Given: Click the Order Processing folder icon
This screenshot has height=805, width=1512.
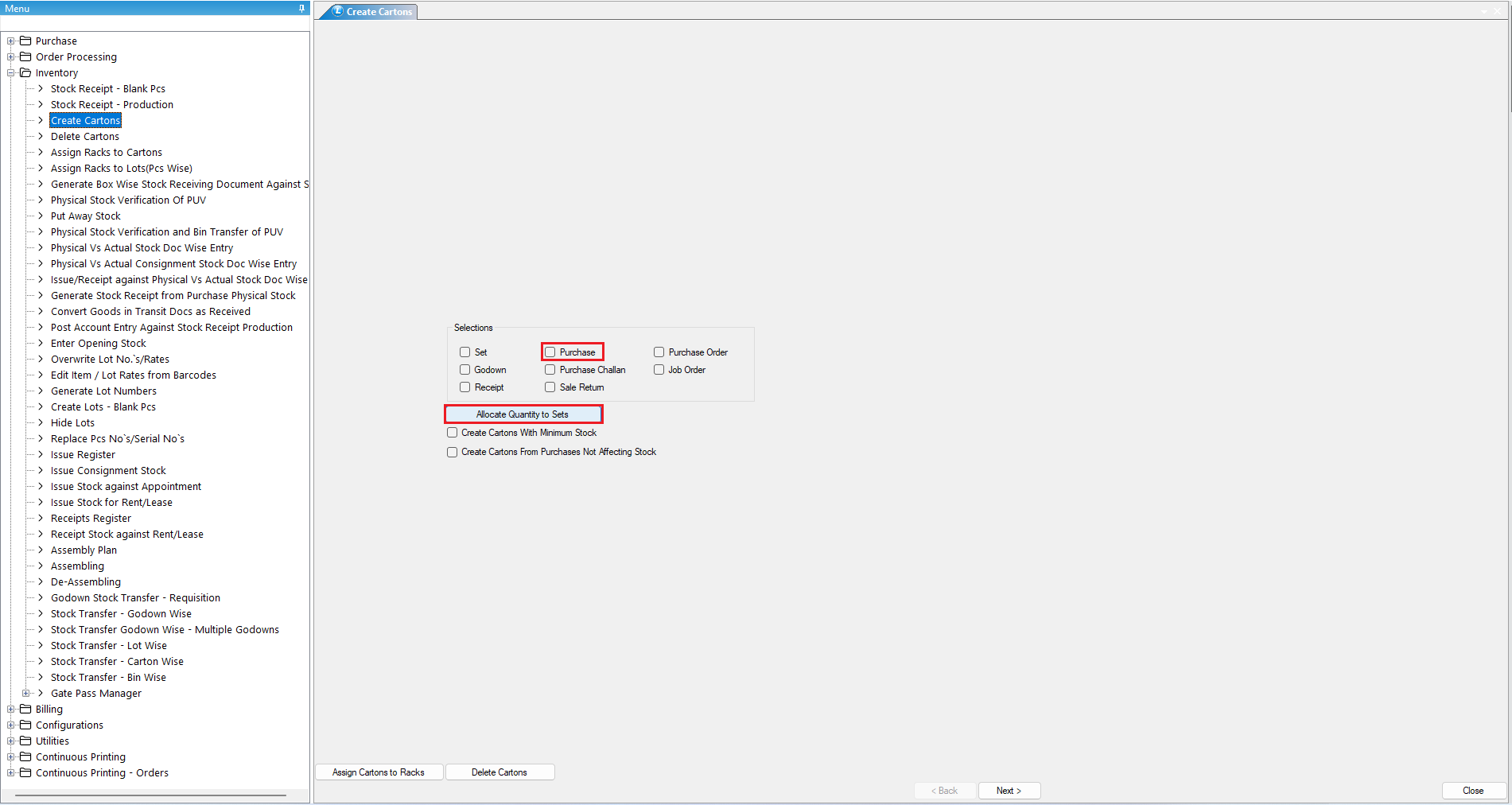Looking at the screenshot, I should point(25,56).
